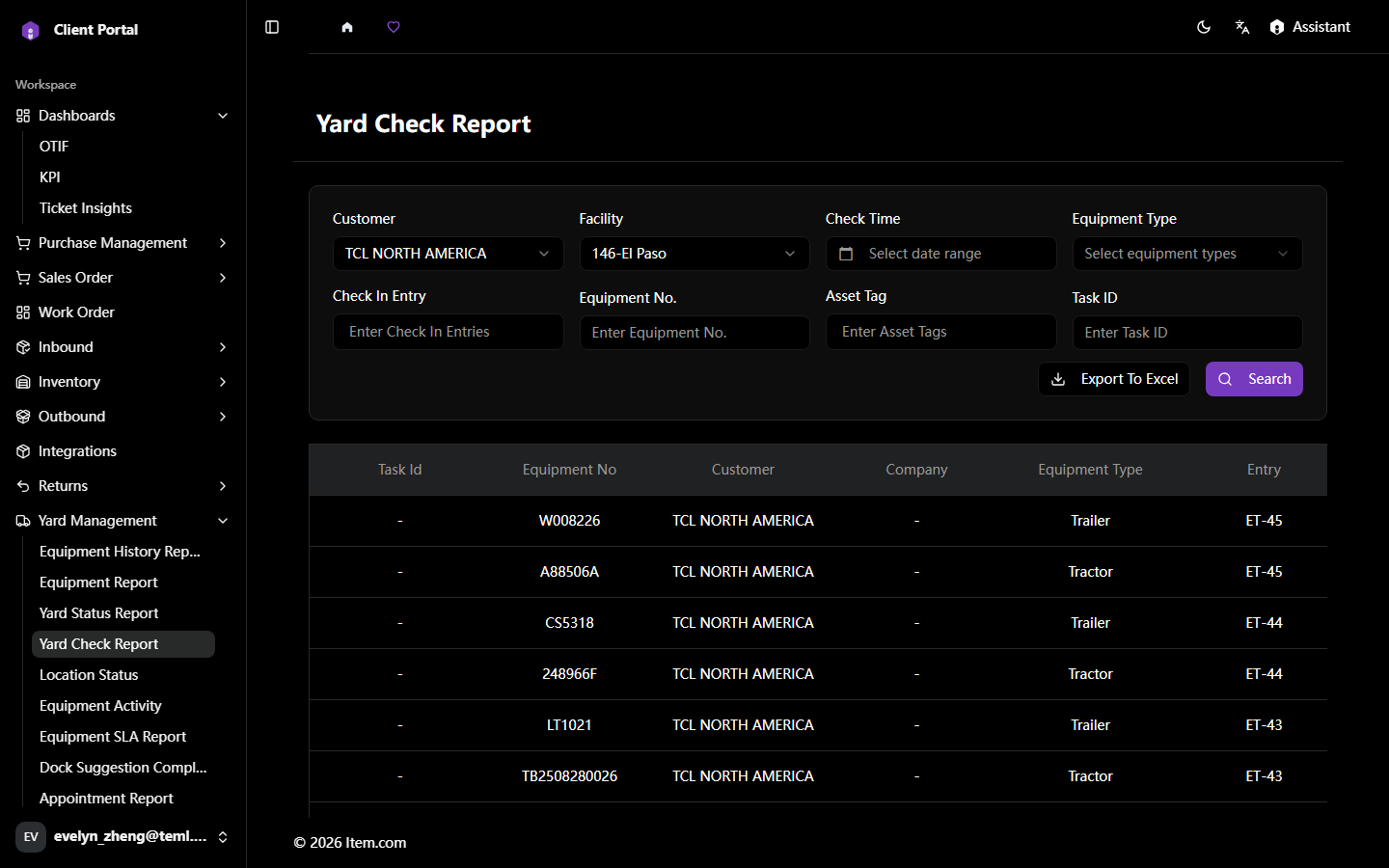
Task: Open the language translation icon
Action: click(1242, 27)
